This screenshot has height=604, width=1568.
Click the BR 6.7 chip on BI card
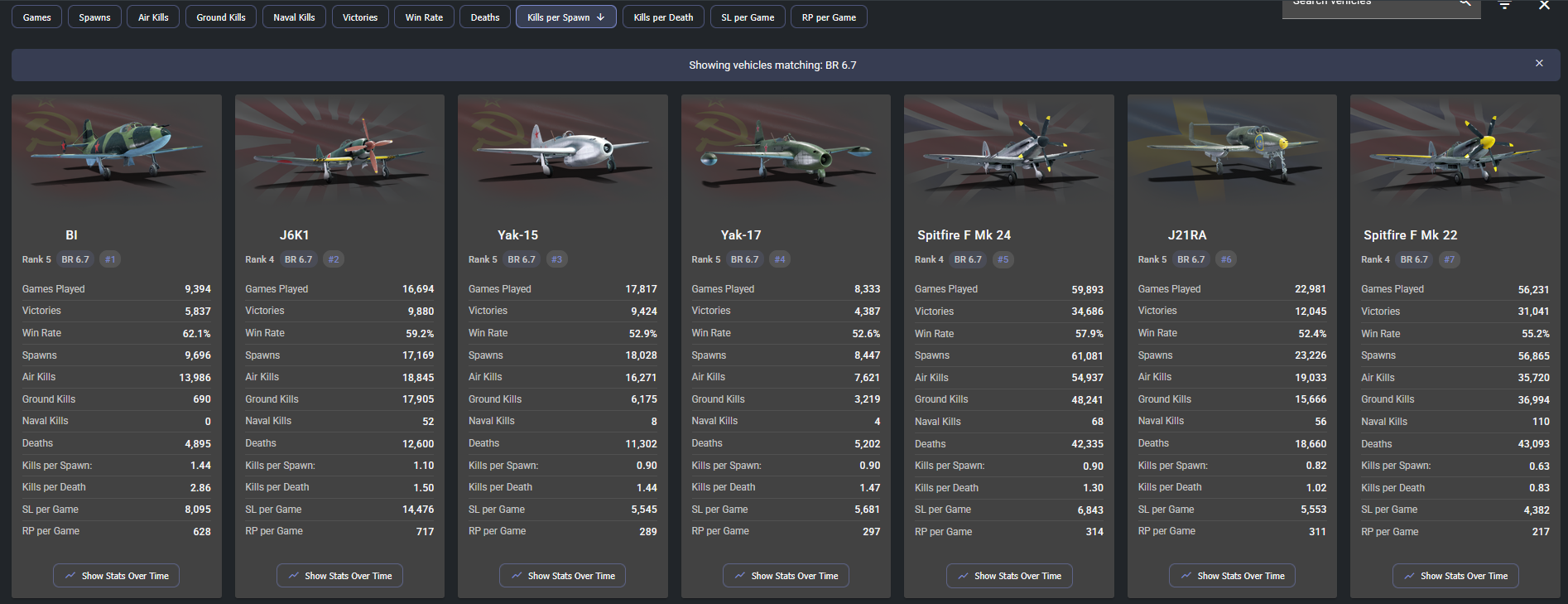click(75, 259)
